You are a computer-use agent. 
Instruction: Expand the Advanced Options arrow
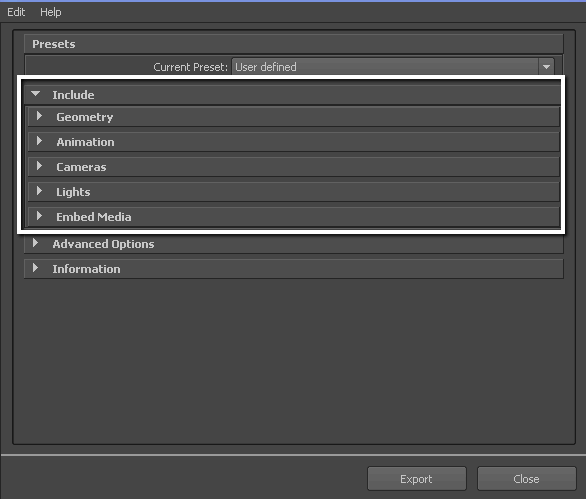pos(35,243)
